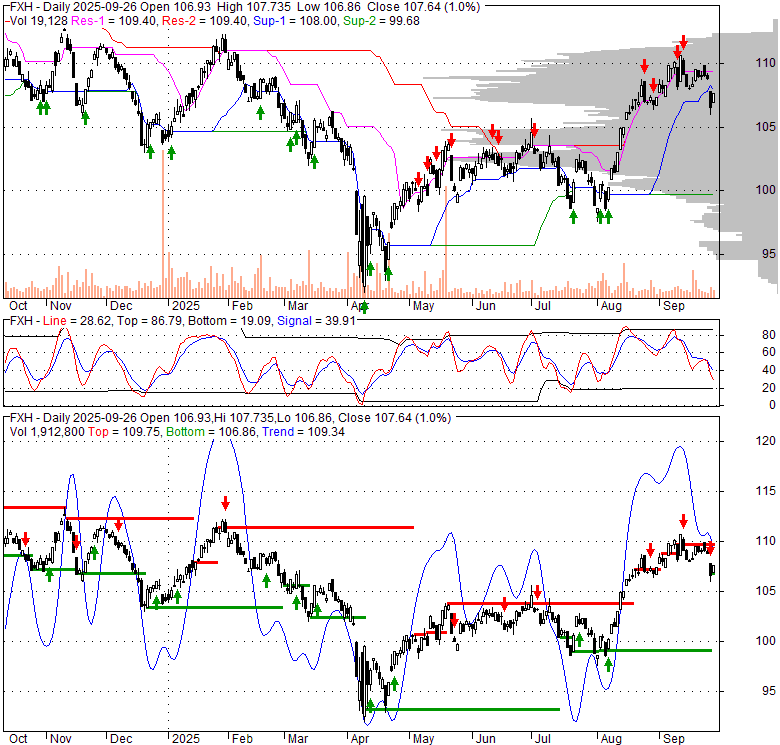The height and width of the screenshot is (745, 780).
Task: Click the 0 oscillator axis label
Action: click(772, 405)
